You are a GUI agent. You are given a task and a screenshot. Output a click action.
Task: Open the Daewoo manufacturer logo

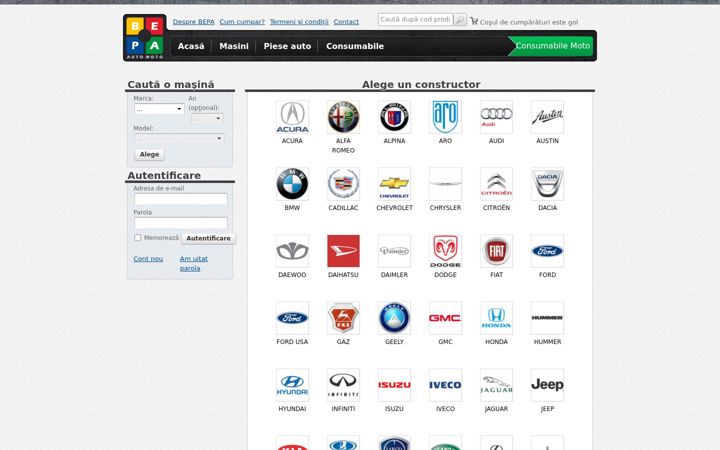[292, 251]
